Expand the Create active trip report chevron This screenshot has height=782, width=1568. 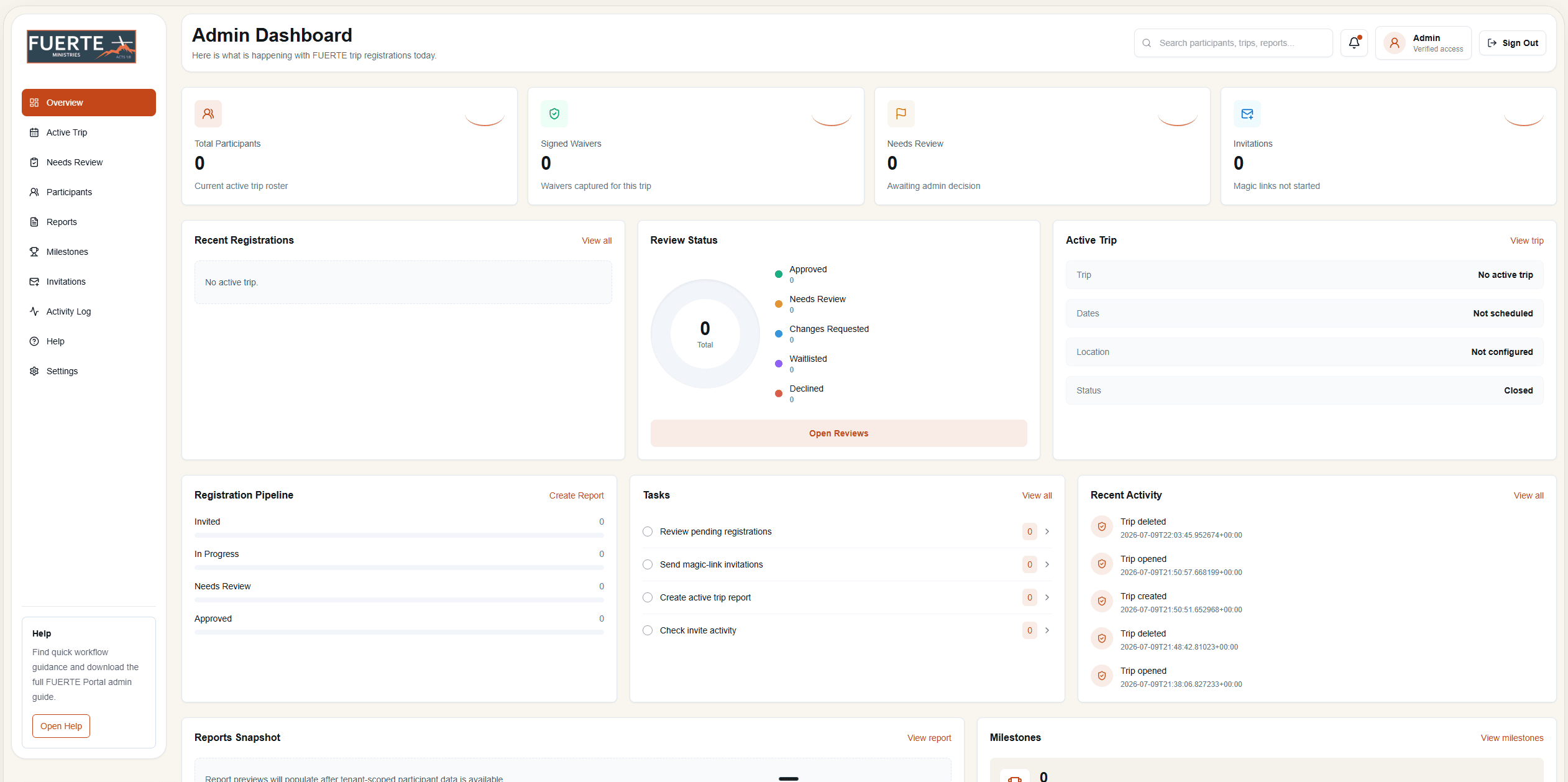1047,597
